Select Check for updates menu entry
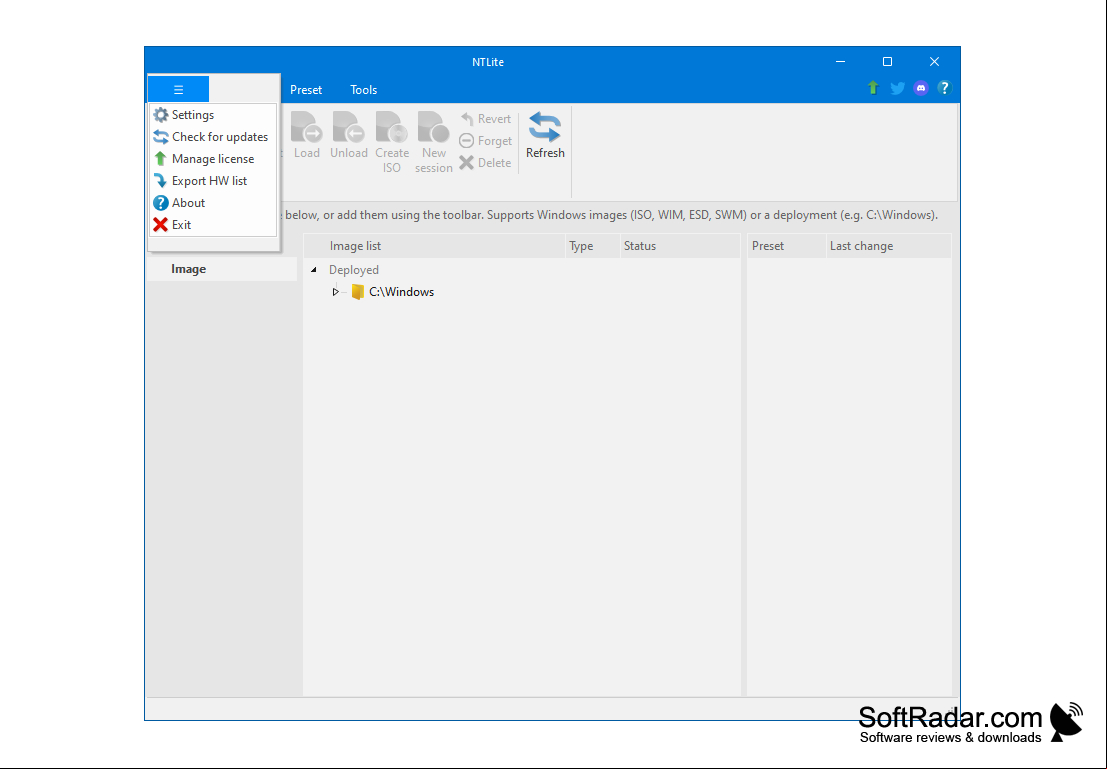This screenshot has height=769, width=1107. coord(213,136)
